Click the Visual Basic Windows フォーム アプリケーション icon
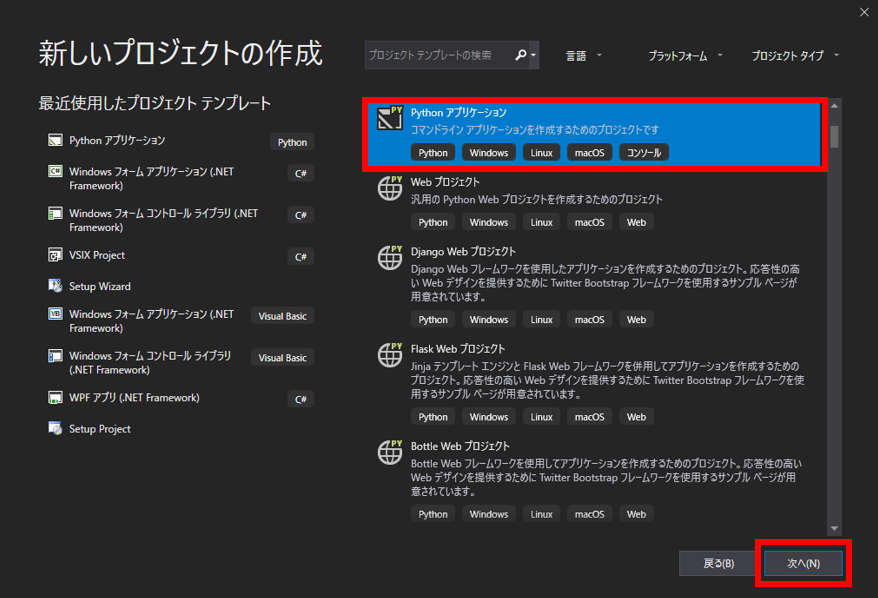 [55, 314]
